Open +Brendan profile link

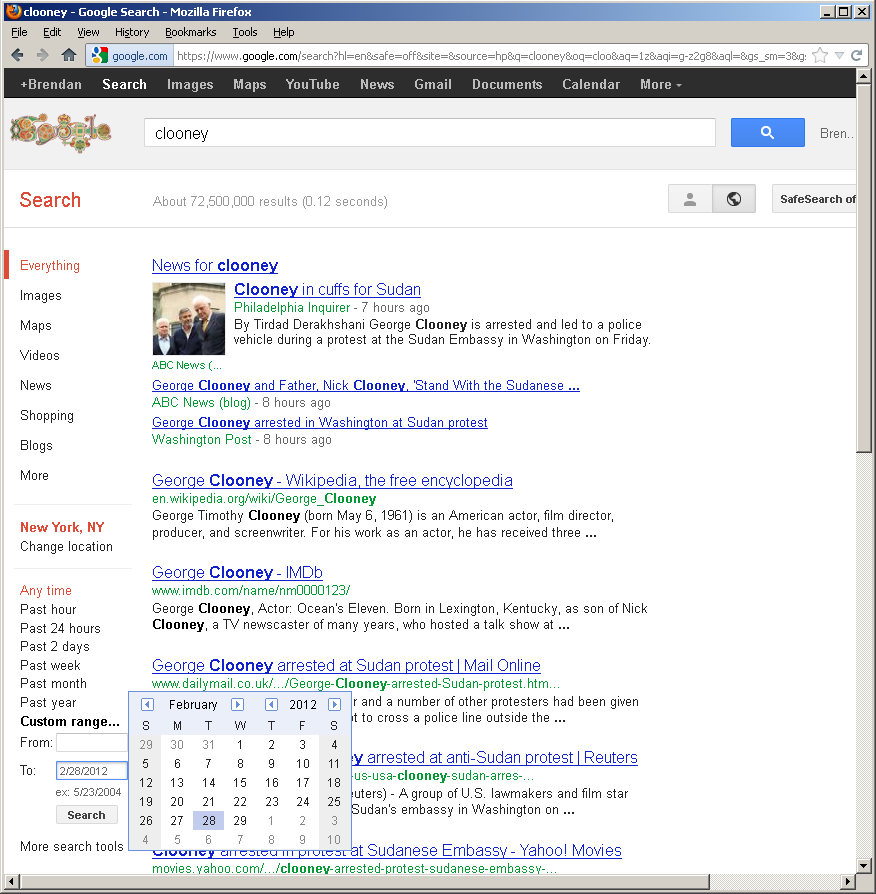click(51, 84)
